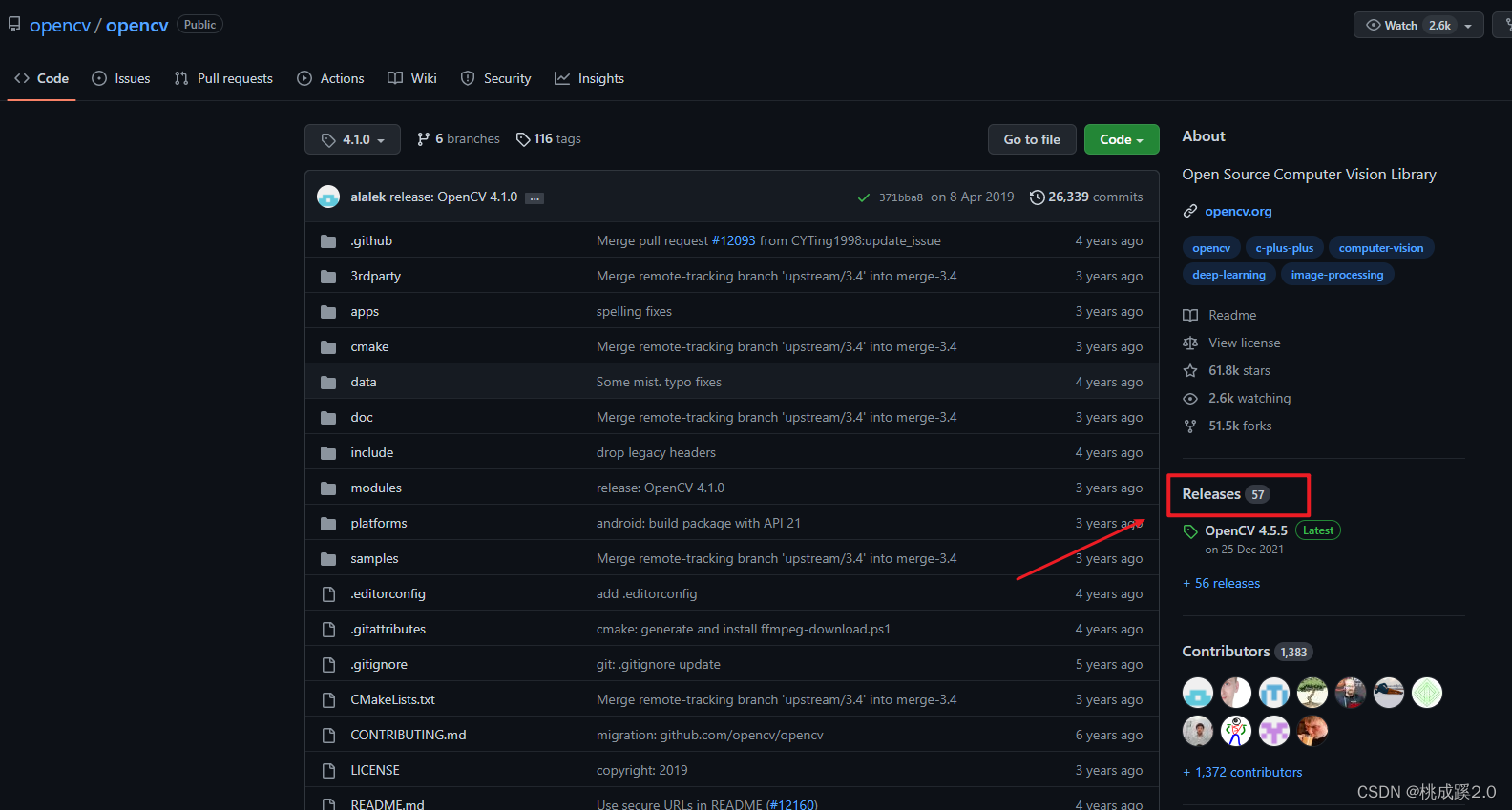Open the doc folder
The width and height of the screenshot is (1512, 810).
pyautogui.click(x=362, y=418)
